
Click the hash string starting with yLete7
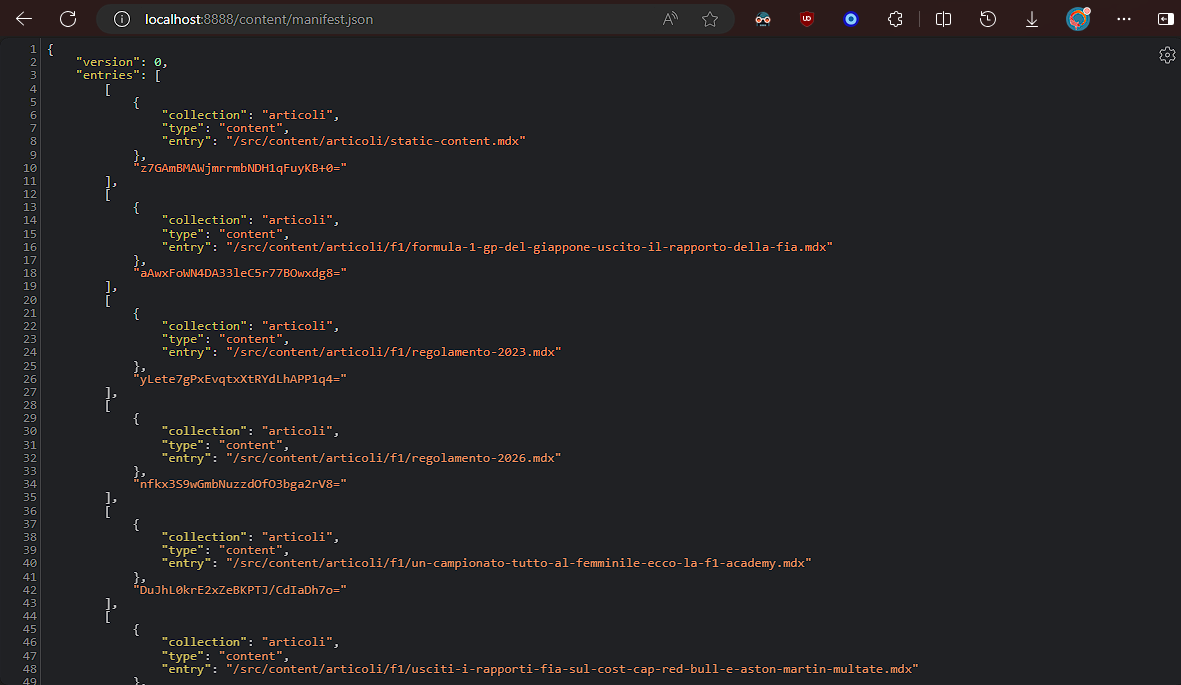(240, 378)
